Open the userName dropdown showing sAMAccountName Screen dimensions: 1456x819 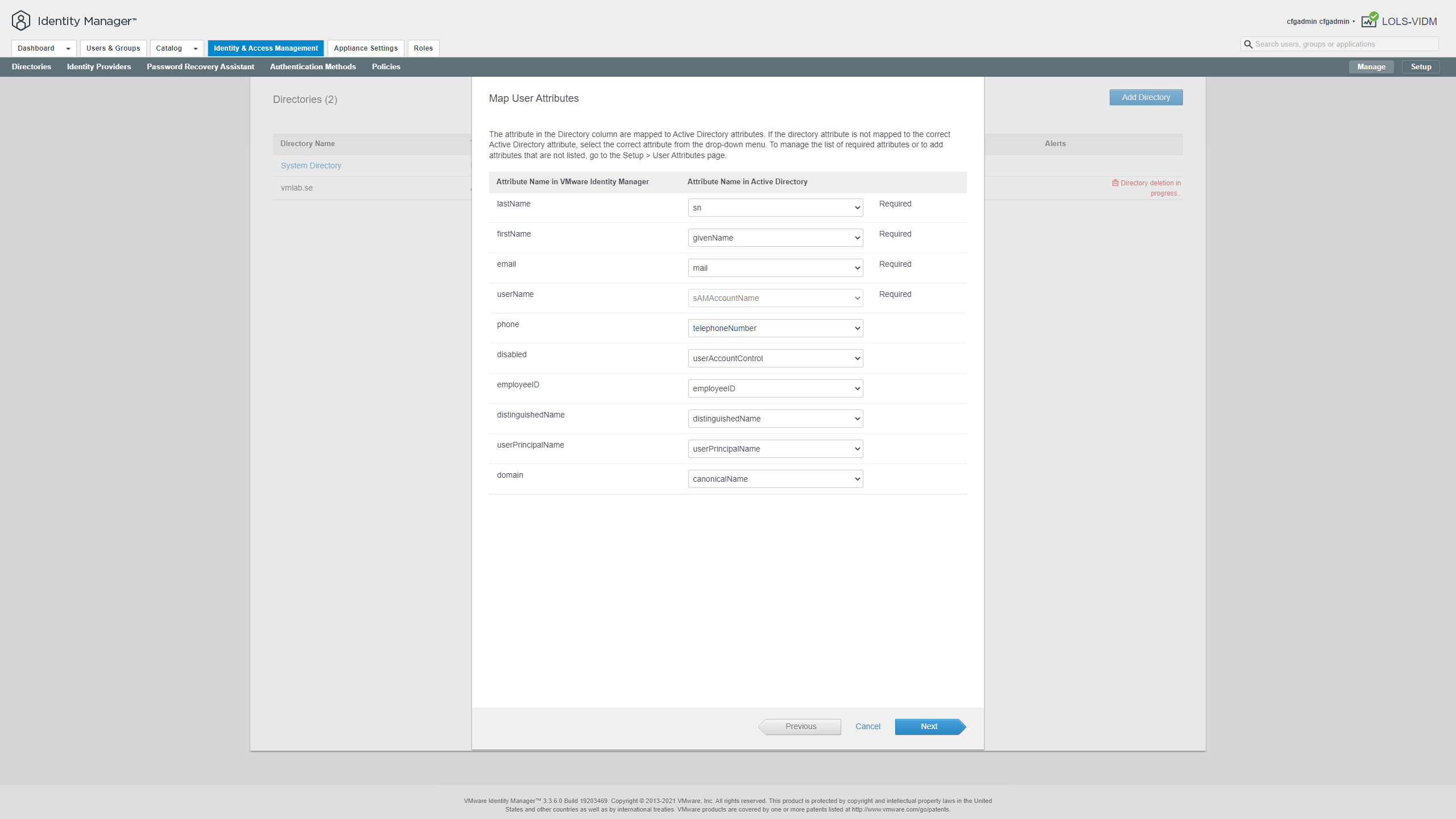pyautogui.click(x=775, y=298)
